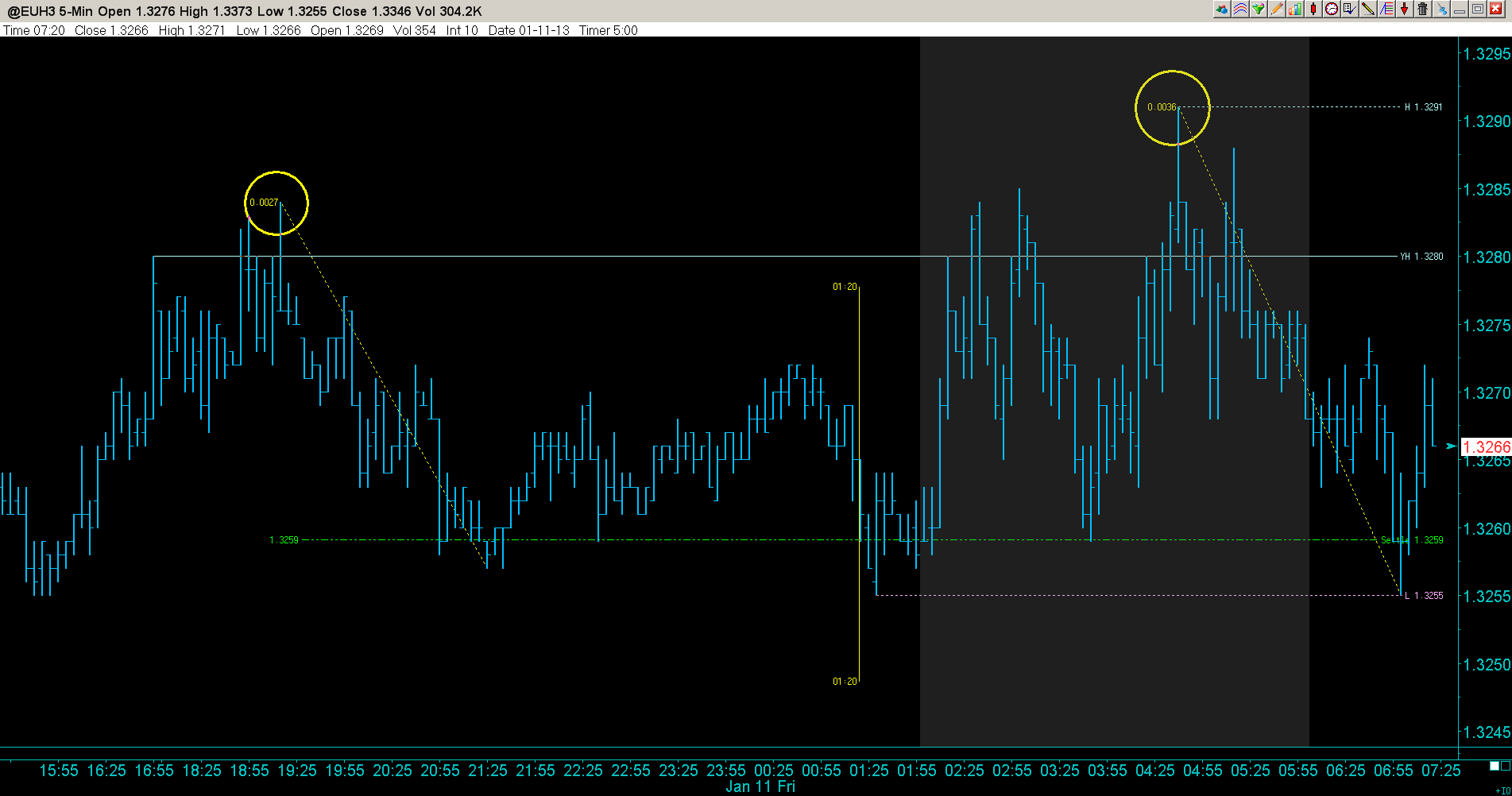Viewport: 1512px width, 796px height.
Task: Click the Vol 354 readout
Action: (x=415, y=30)
